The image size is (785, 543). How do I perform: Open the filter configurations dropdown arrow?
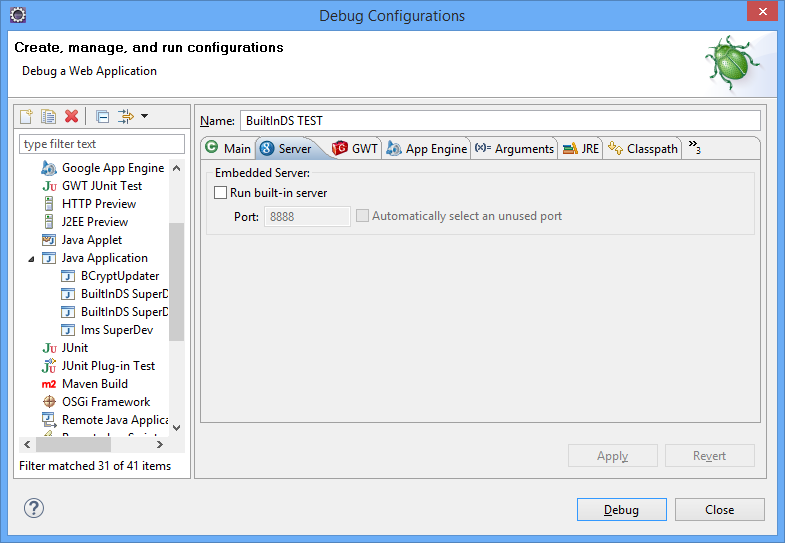click(144, 117)
